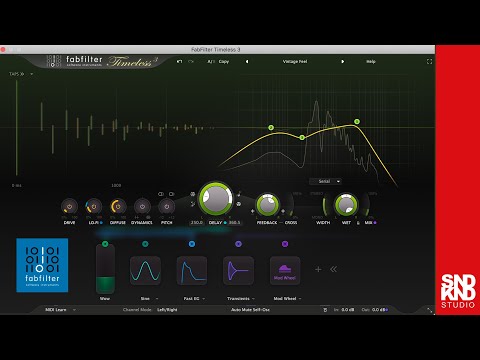Go to the previous preset arrow
The image size is (480, 360).
click(x=247, y=62)
